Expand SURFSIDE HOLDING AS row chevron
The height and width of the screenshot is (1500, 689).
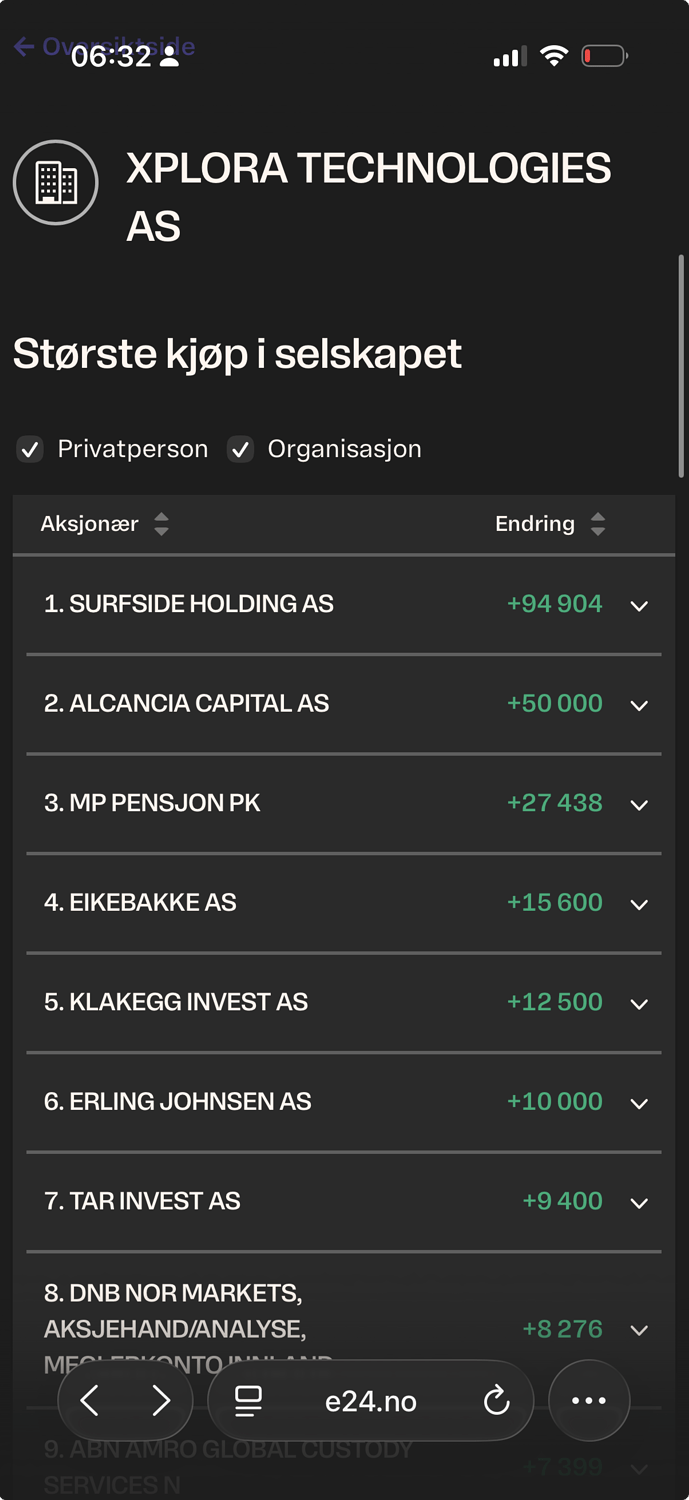(x=640, y=606)
